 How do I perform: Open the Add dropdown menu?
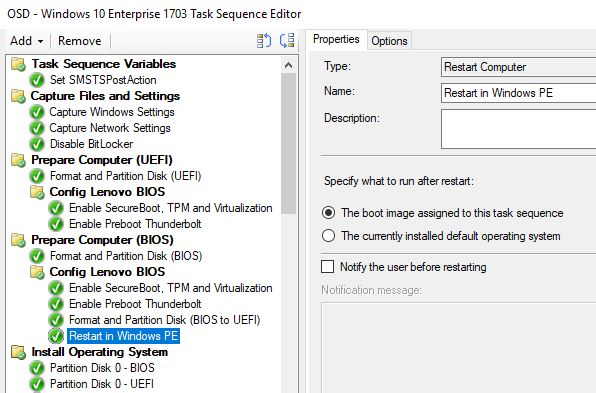click(27, 41)
